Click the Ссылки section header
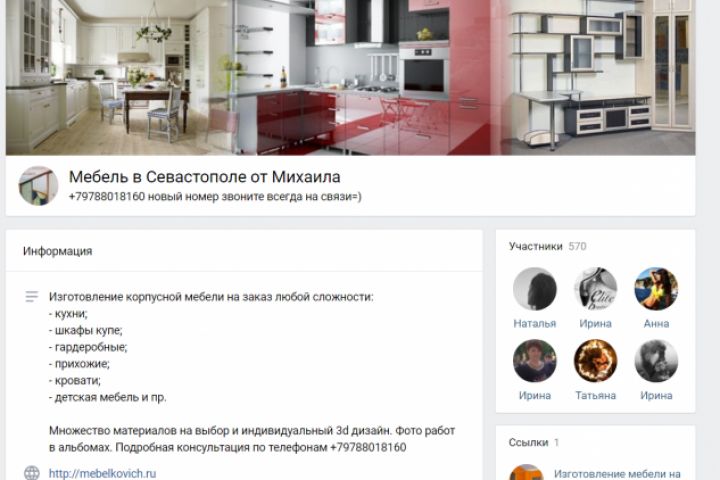The height and width of the screenshot is (480, 720). click(528, 442)
